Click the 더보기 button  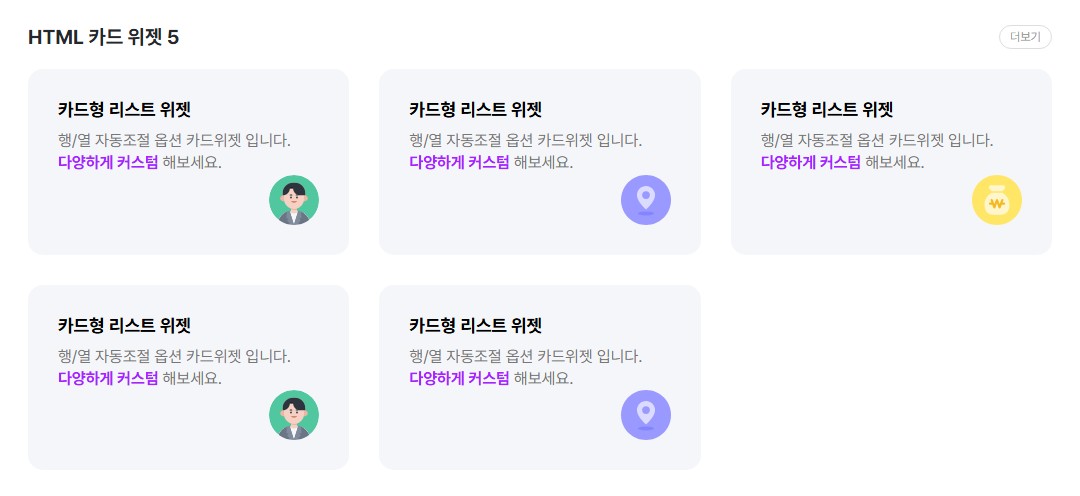pos(1025,37)
